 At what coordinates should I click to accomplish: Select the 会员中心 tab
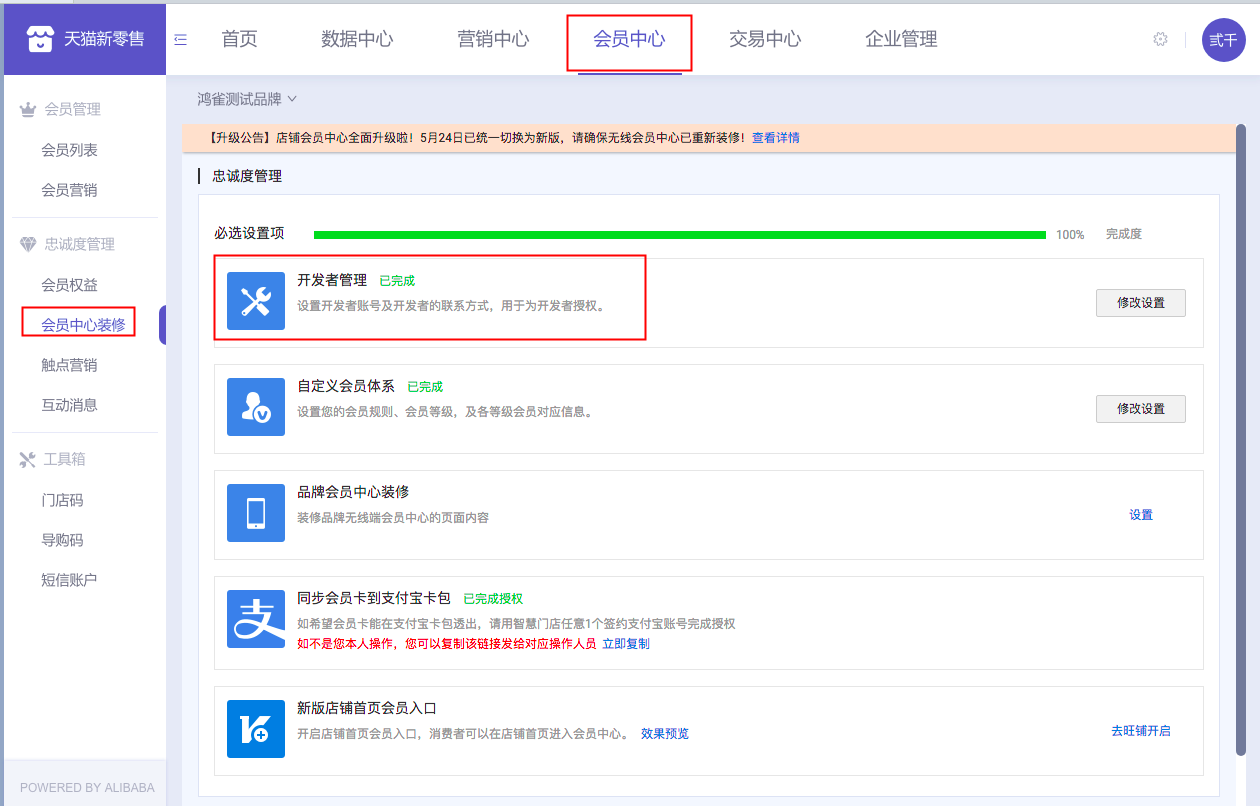(629, 39)
